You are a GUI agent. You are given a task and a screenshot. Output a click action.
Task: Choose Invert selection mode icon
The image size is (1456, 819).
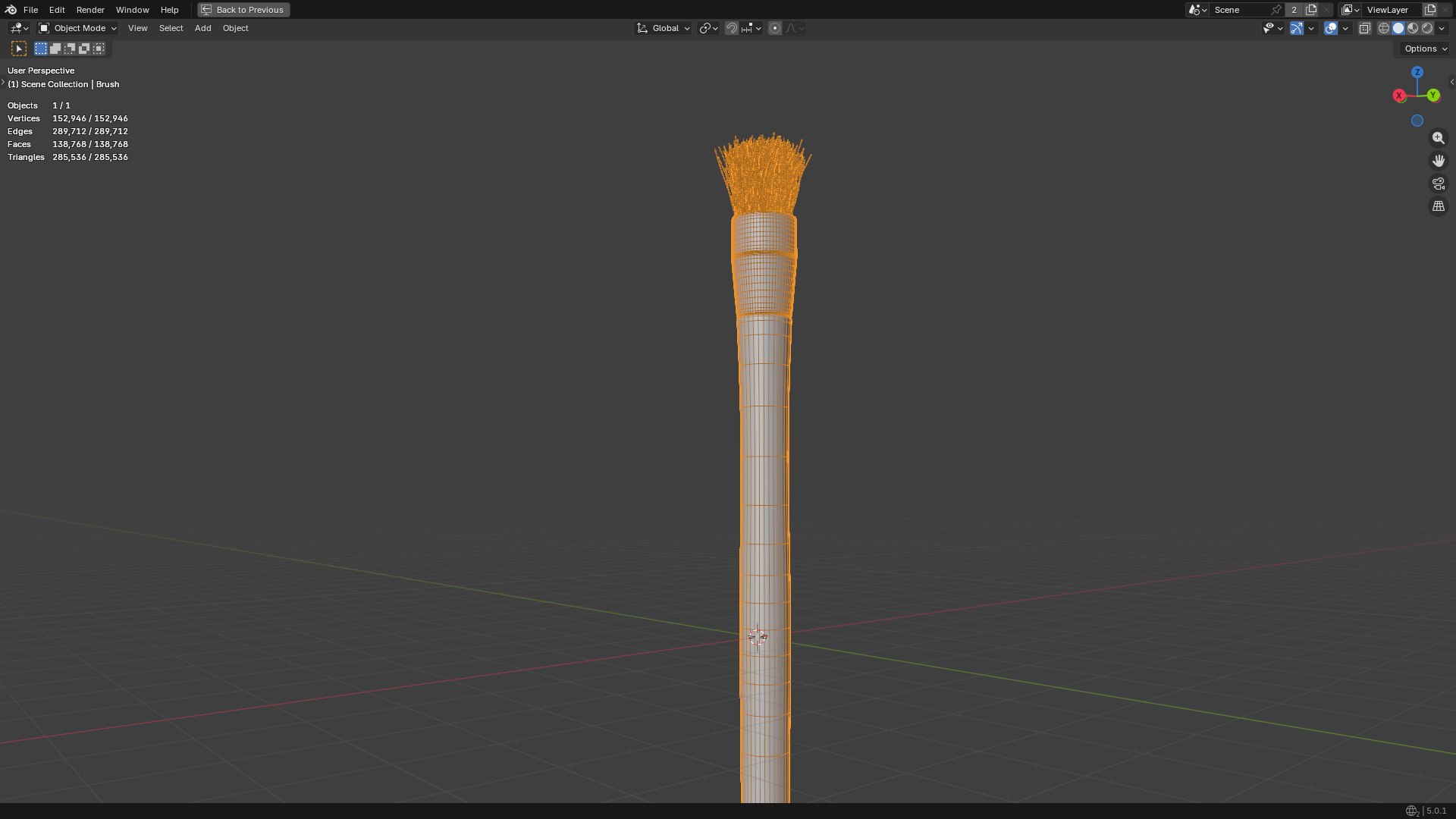(x=84, y=49)
